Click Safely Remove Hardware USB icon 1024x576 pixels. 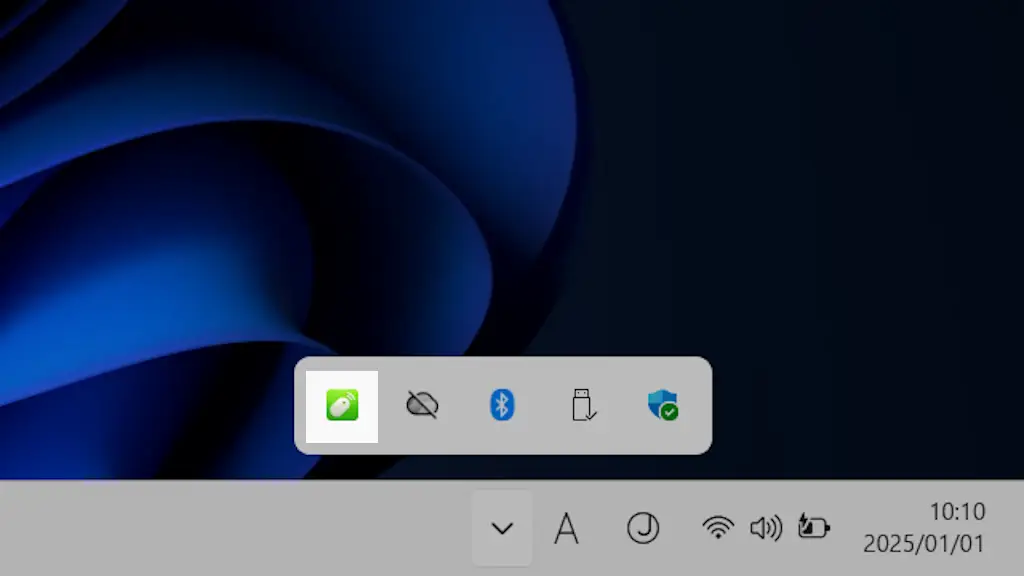[583, 405]
